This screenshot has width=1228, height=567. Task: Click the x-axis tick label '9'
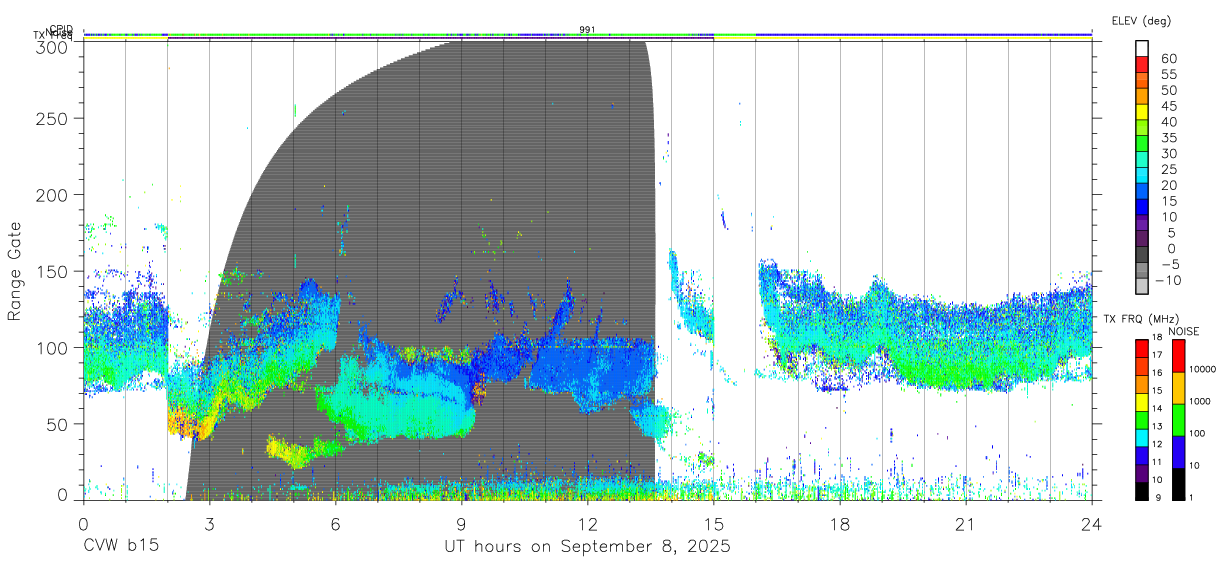[461, 525]
